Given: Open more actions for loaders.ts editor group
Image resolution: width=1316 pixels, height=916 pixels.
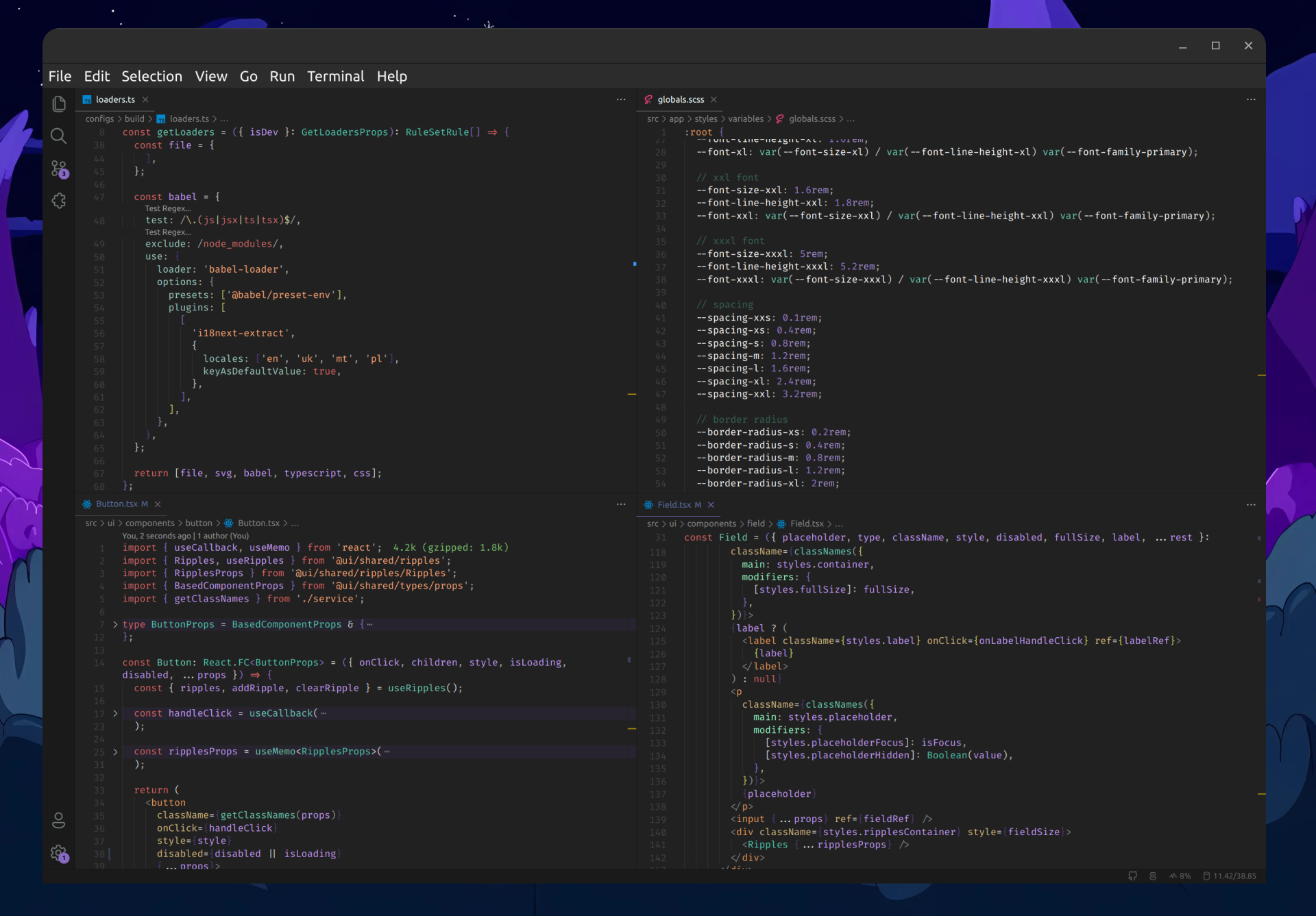Looking at the screenshot, I should pos(621,99).
